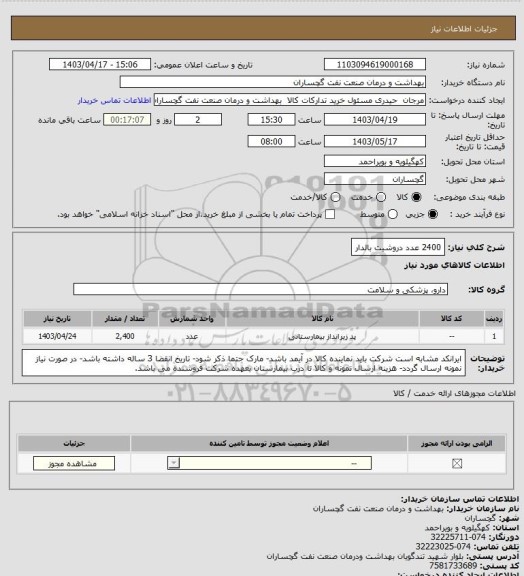This screenshot has width=524, height=576.
Task: Toggle the mandatory permit checkbox icon
Action: [457, 464]
